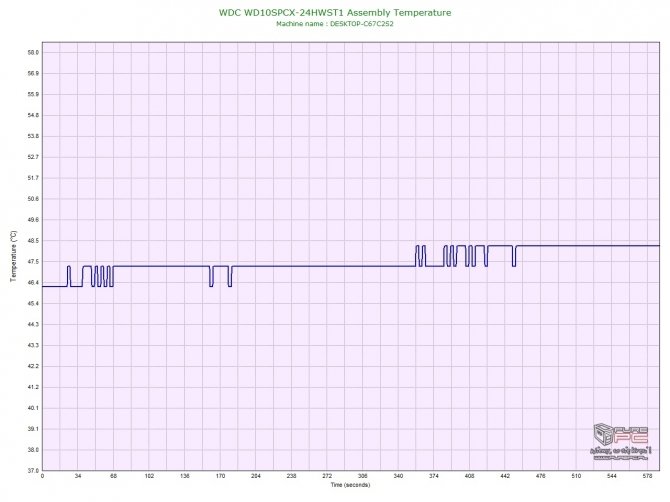Select the 136 seconds tick label

(185, 476)
